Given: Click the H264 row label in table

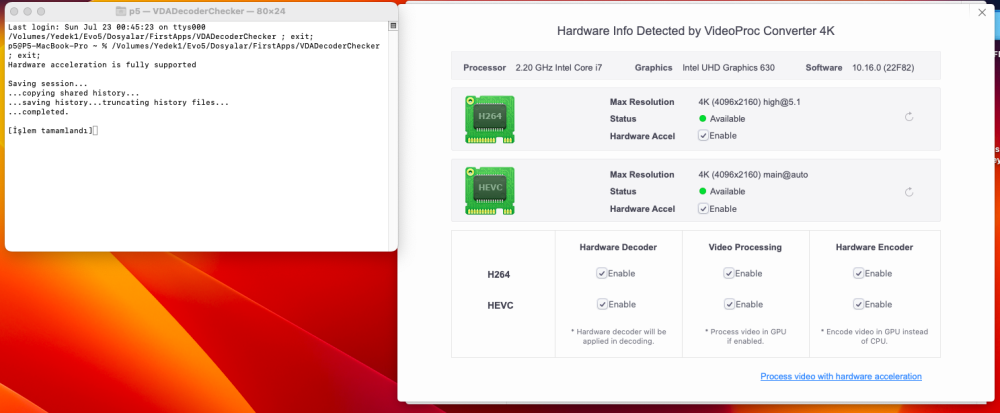Looking at the screenshot, I should (x=499, y=275).
